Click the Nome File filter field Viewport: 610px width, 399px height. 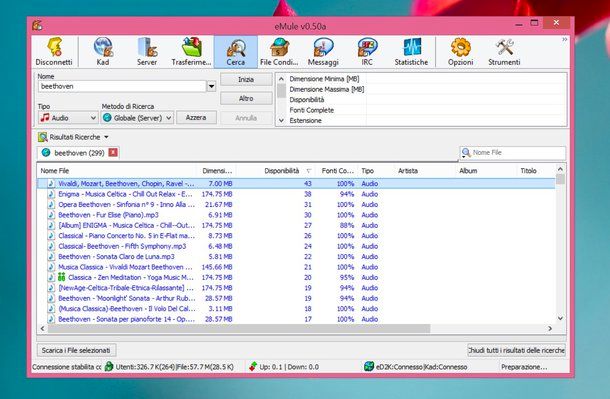(518, 152)
